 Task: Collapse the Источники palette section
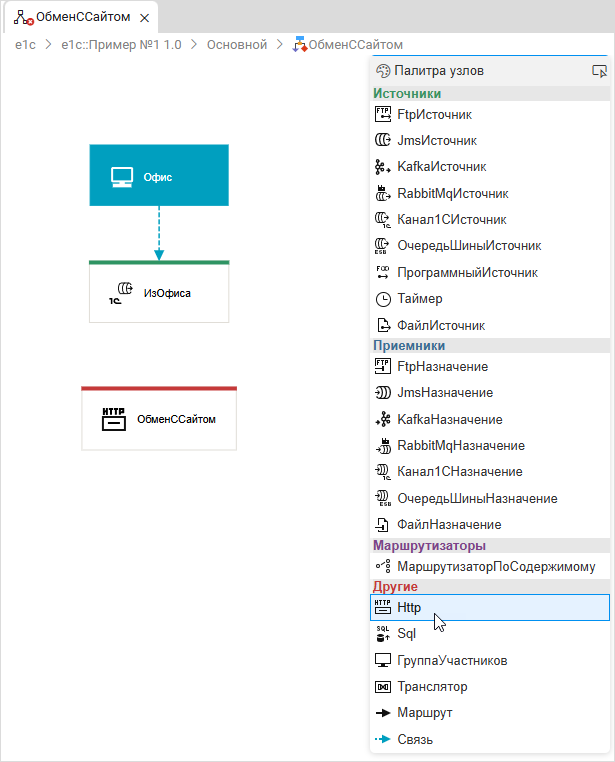(x=490, y=93)
